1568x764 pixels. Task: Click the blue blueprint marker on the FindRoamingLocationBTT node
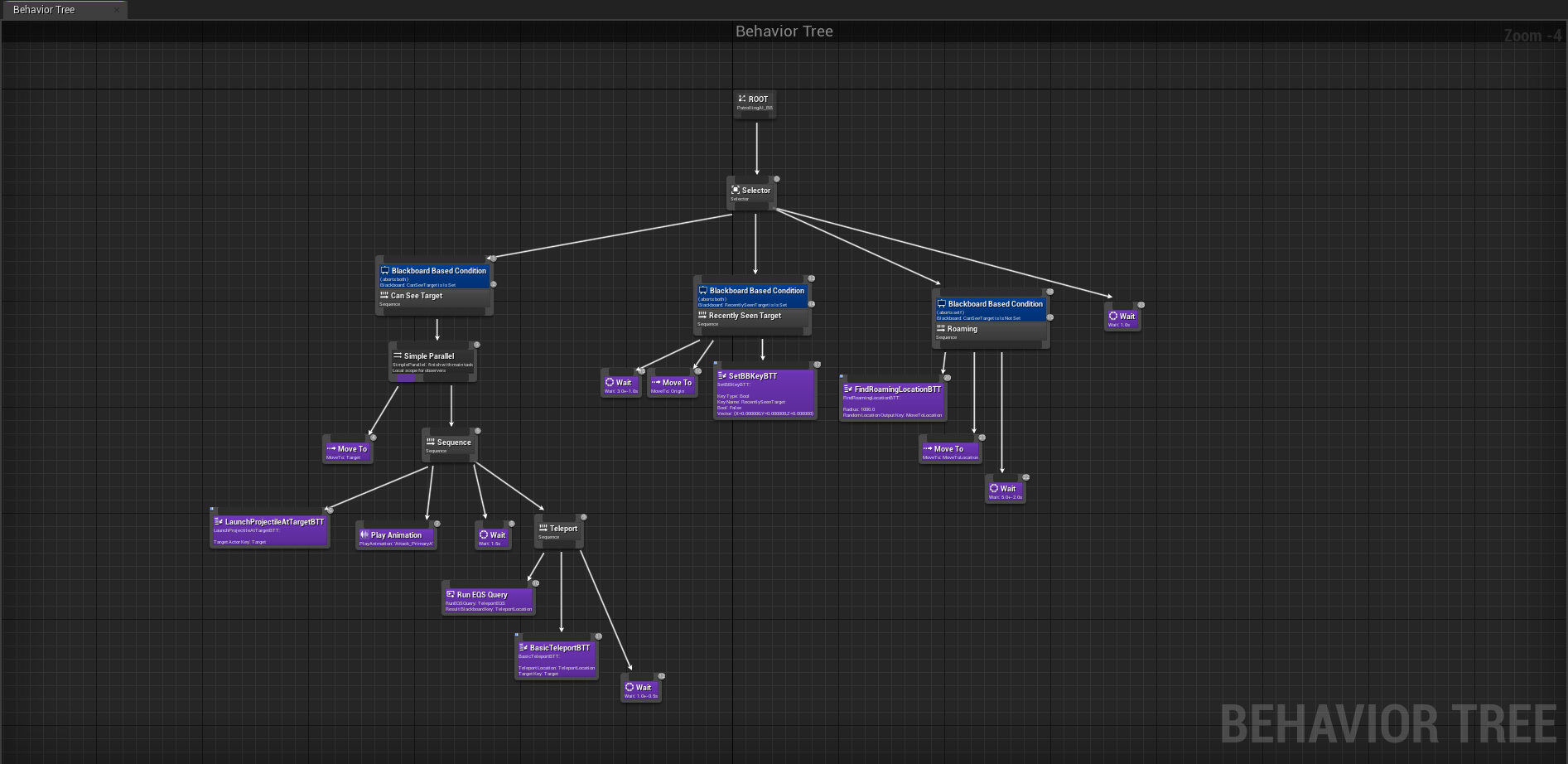point(841,376)
